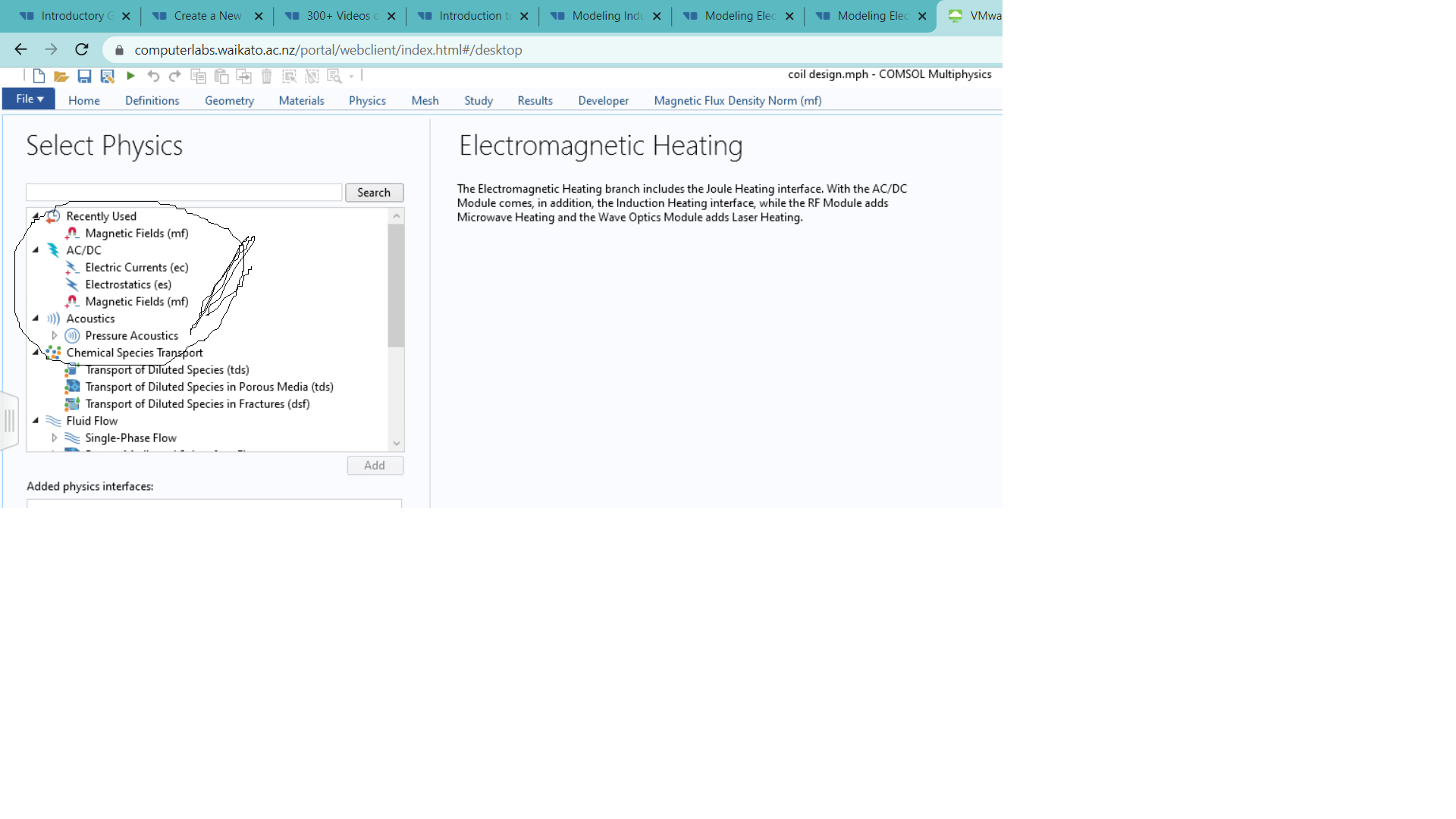1456x819 pixels.
Task: Click the green Compute play icon
Action: tap(130, 76)
